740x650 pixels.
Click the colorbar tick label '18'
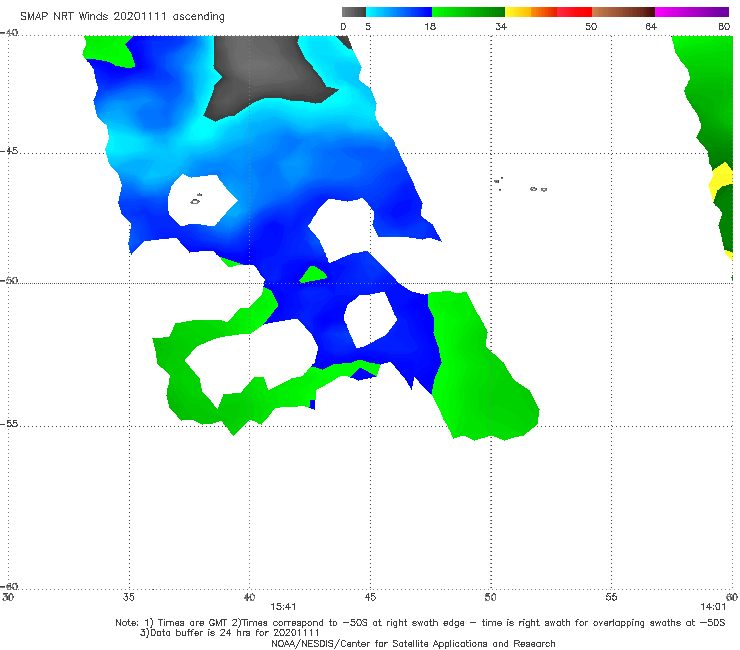(430, 26)
